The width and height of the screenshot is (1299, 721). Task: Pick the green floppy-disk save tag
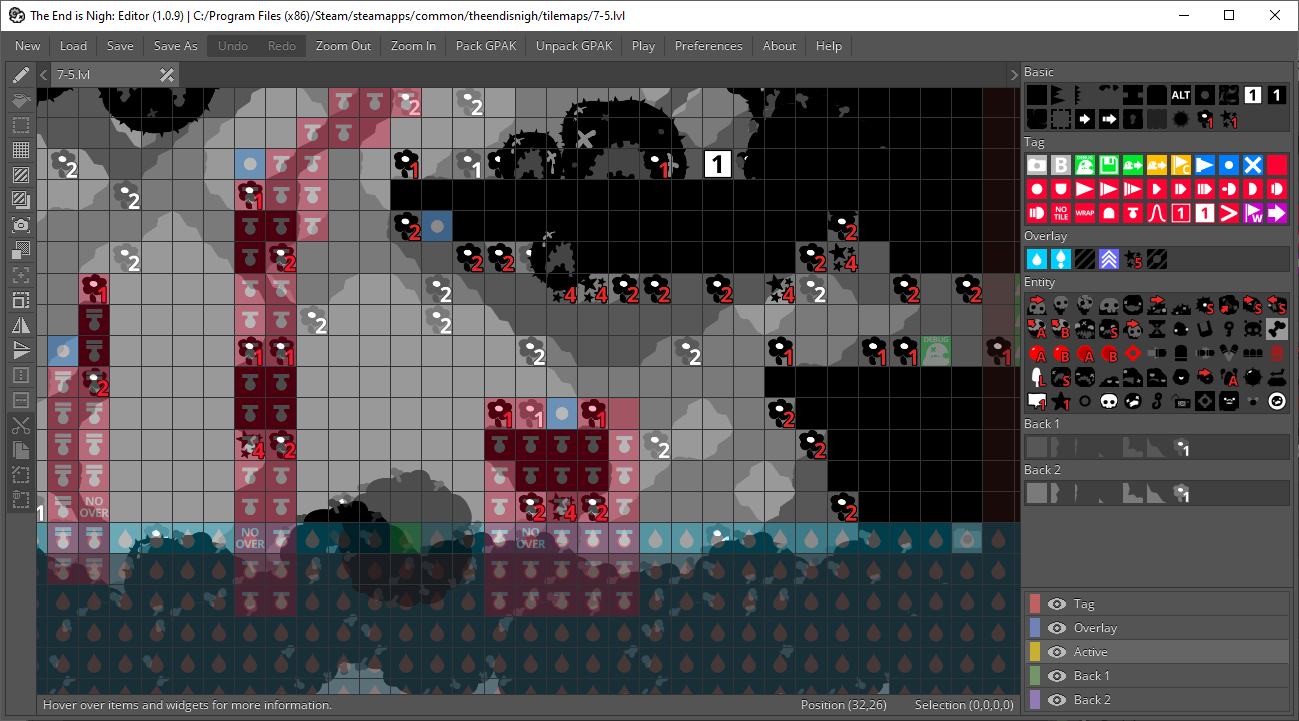pos(1109,165)
